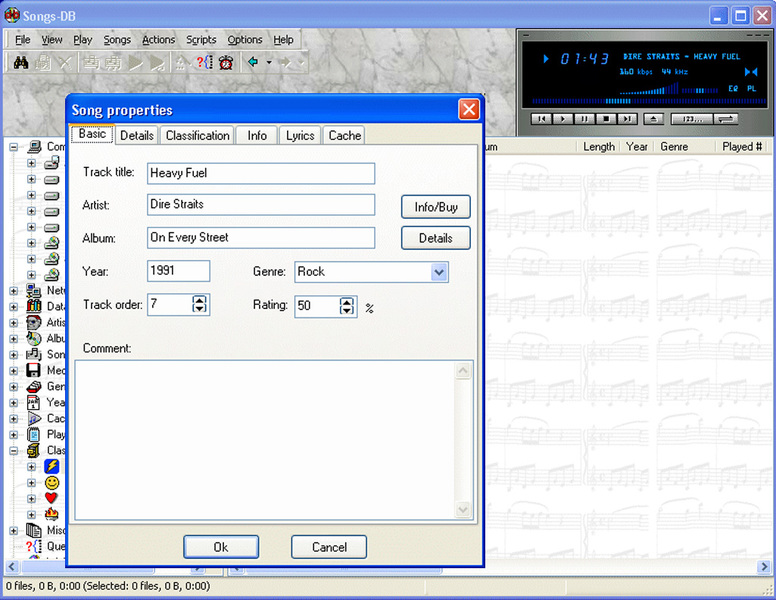Viewport: 776px width, 600px height.
Task: Click the Query tree node icon
Action: (34, 546)
